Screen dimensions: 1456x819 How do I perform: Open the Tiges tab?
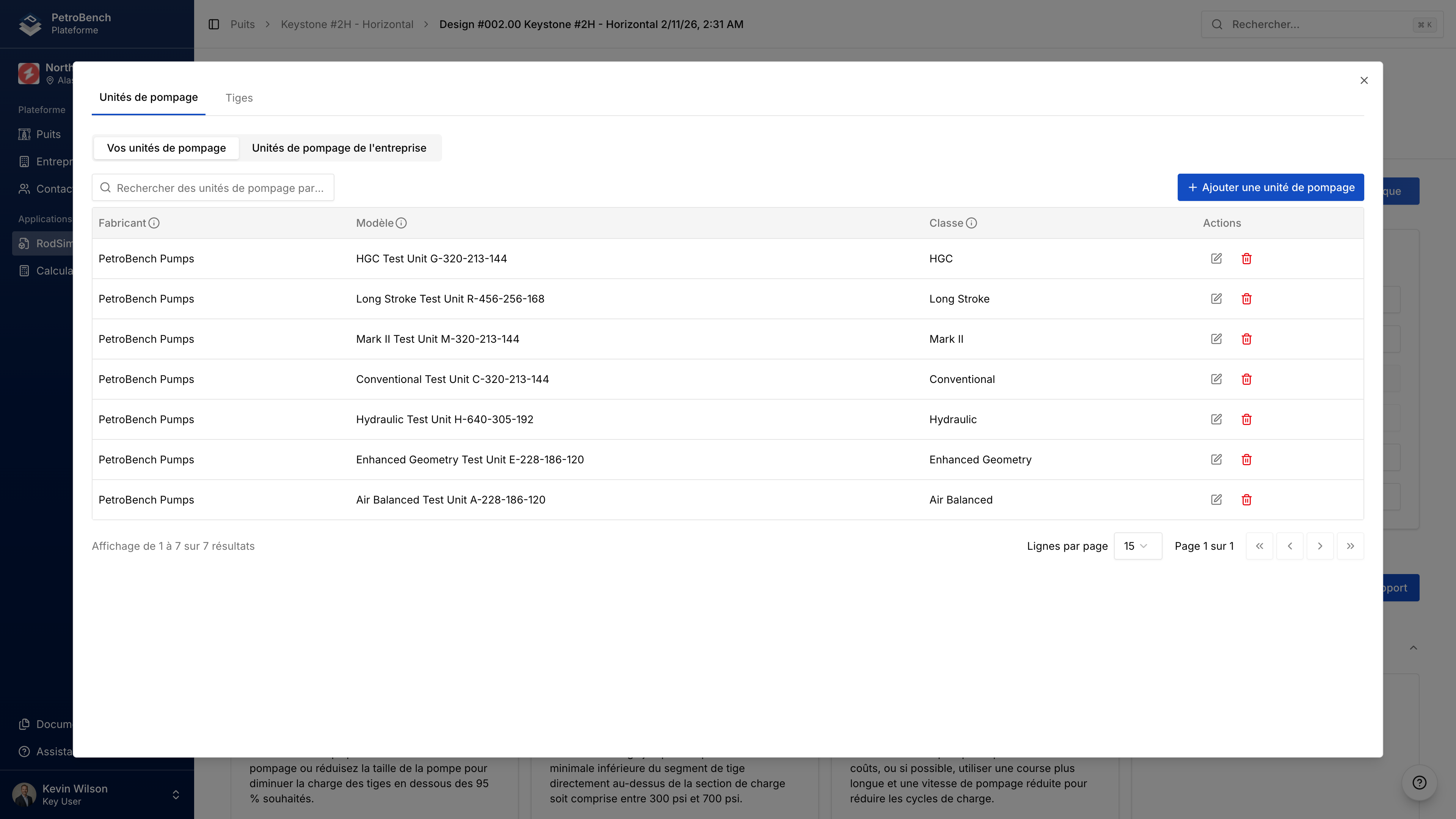point(238,98)
